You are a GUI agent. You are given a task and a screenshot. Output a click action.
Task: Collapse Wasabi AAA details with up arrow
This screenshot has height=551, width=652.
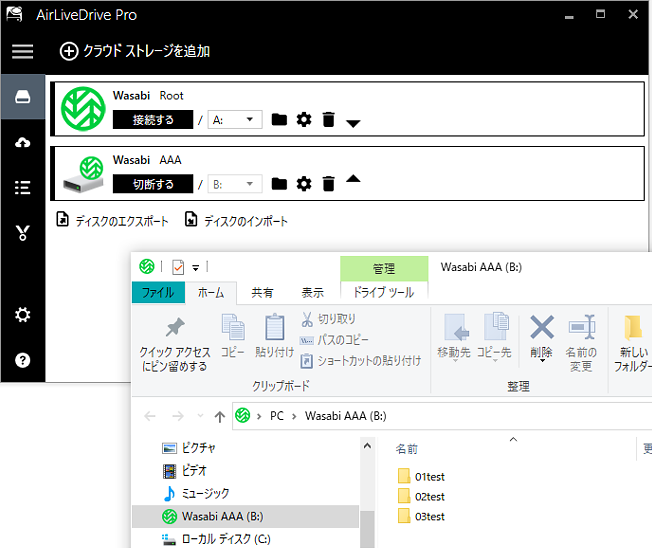click(353, 179)
